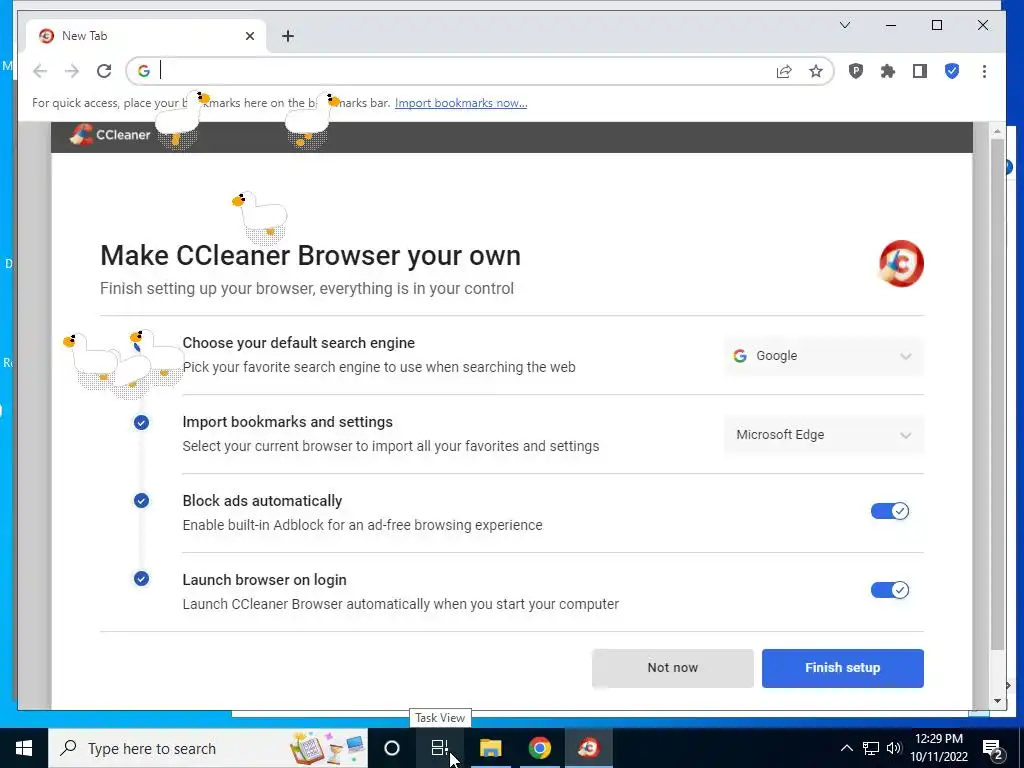The image size is (1024, 768).
Task: Click 'Make CCleaner Browser your own' title
Action: (x=310, y=255)
